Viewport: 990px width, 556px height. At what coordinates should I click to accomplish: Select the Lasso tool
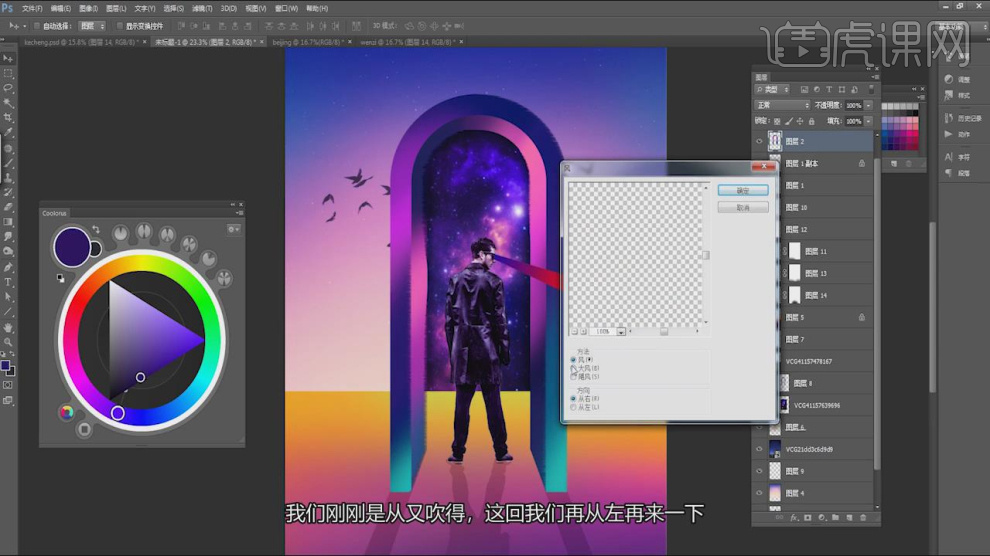pyautogui.click(x=8, y=88)
